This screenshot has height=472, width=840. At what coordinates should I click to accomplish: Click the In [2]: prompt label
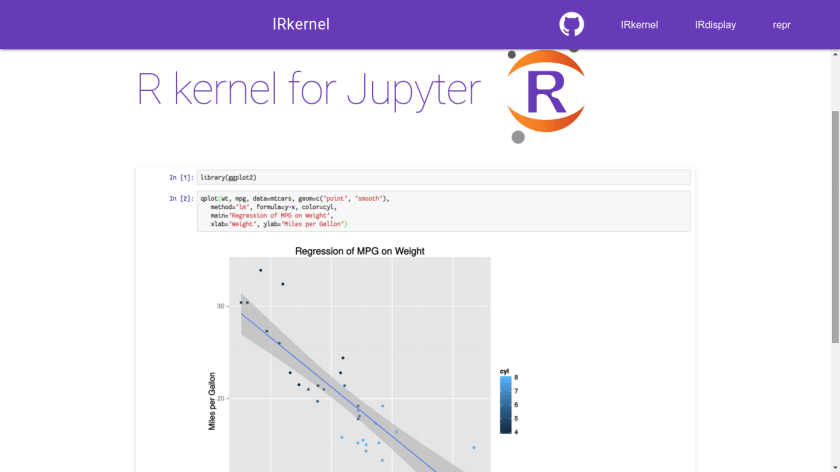click(x=181, y=198)
